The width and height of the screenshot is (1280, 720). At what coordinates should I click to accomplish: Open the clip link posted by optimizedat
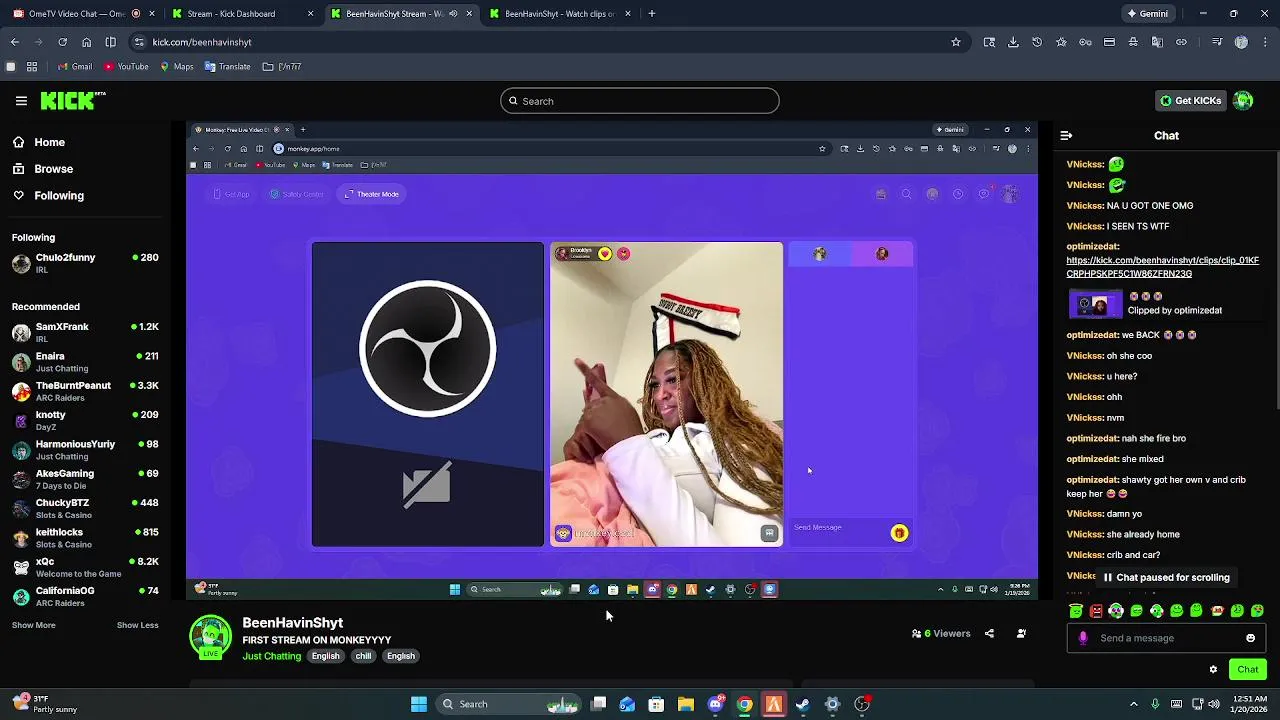tap(1162, 267)
